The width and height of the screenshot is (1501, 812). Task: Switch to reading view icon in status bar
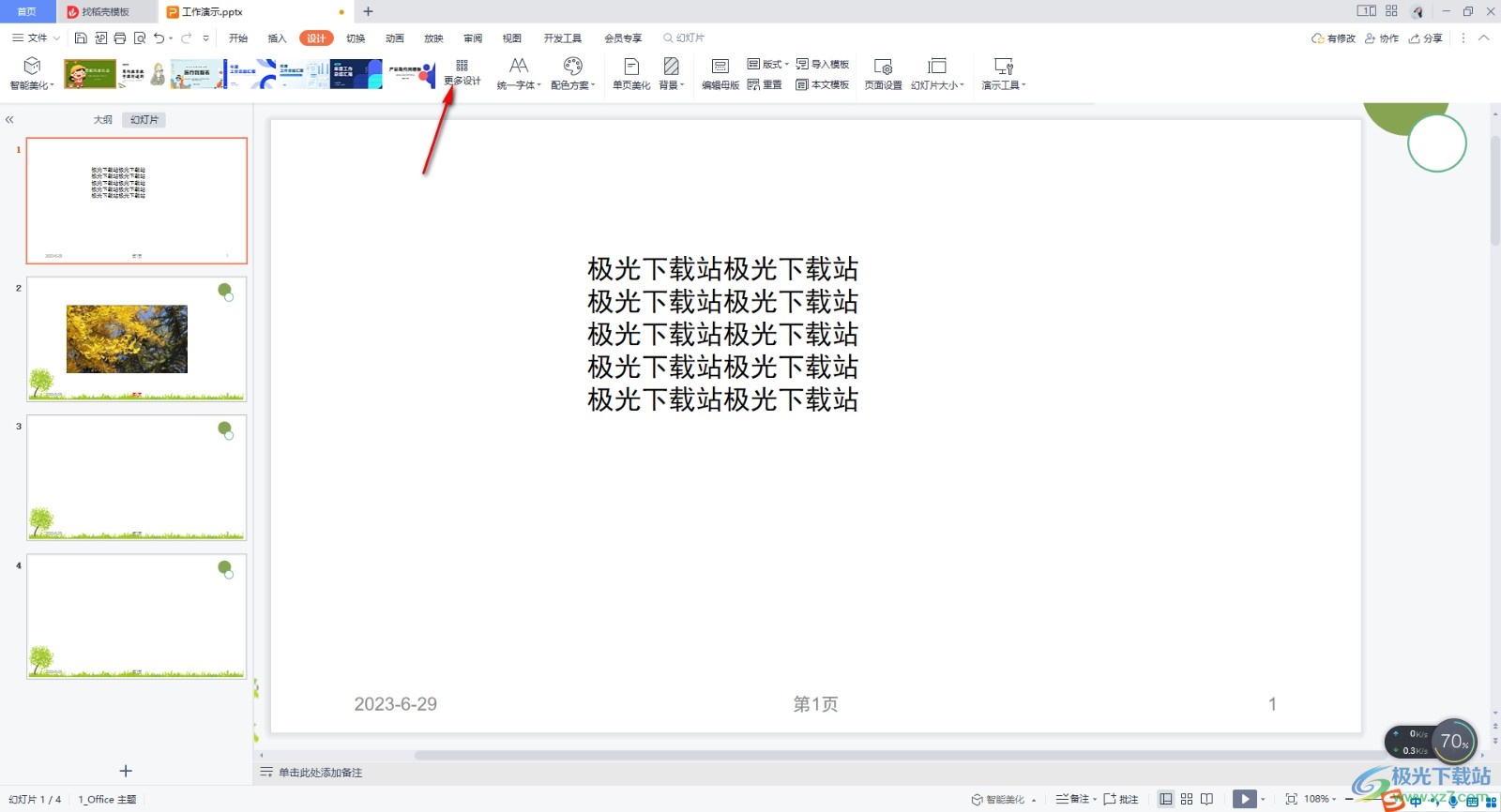coord(1206,799)
